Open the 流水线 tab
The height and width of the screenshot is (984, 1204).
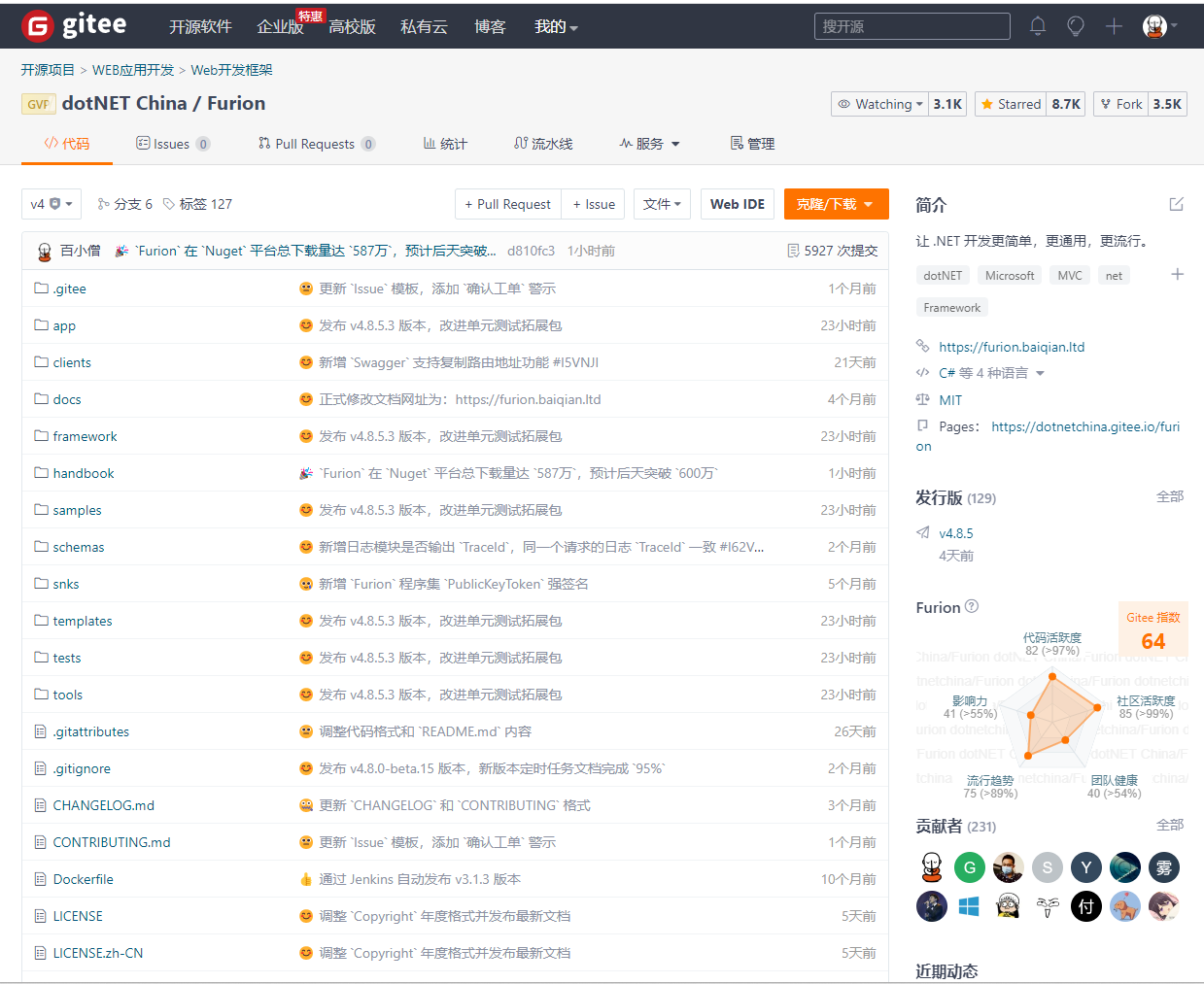coord(543,144)
